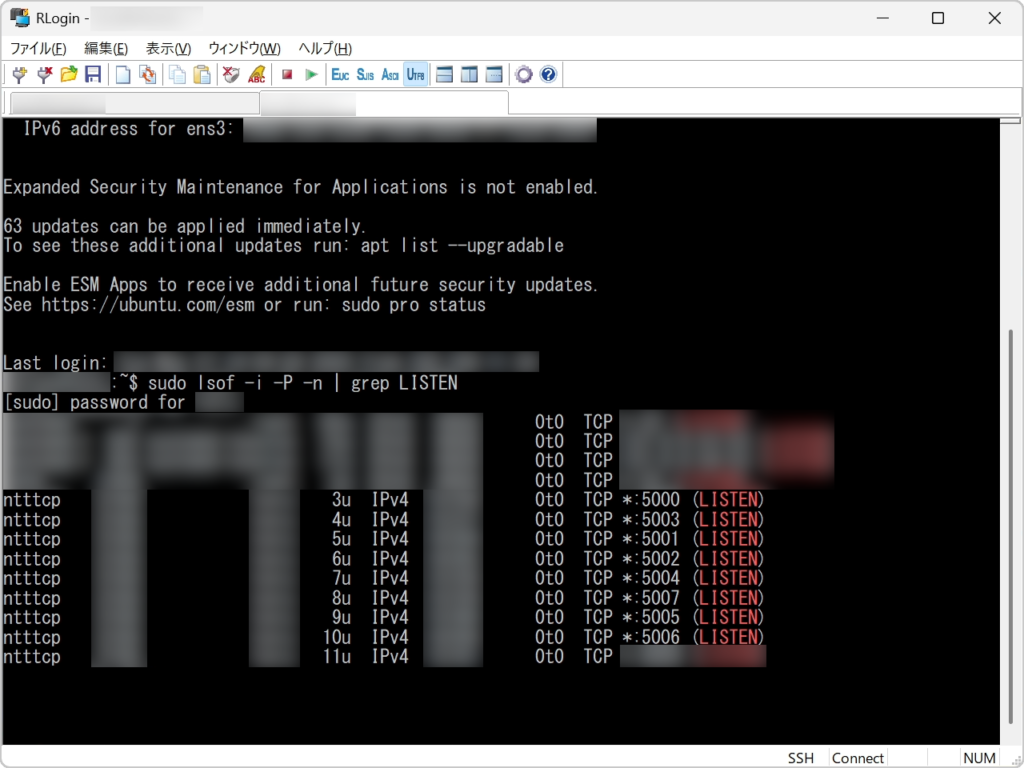The width and height of the screenshot is (1024, 768).
Task: Toggle the UTF8 encoding button
Action: (x=415, y=74)
